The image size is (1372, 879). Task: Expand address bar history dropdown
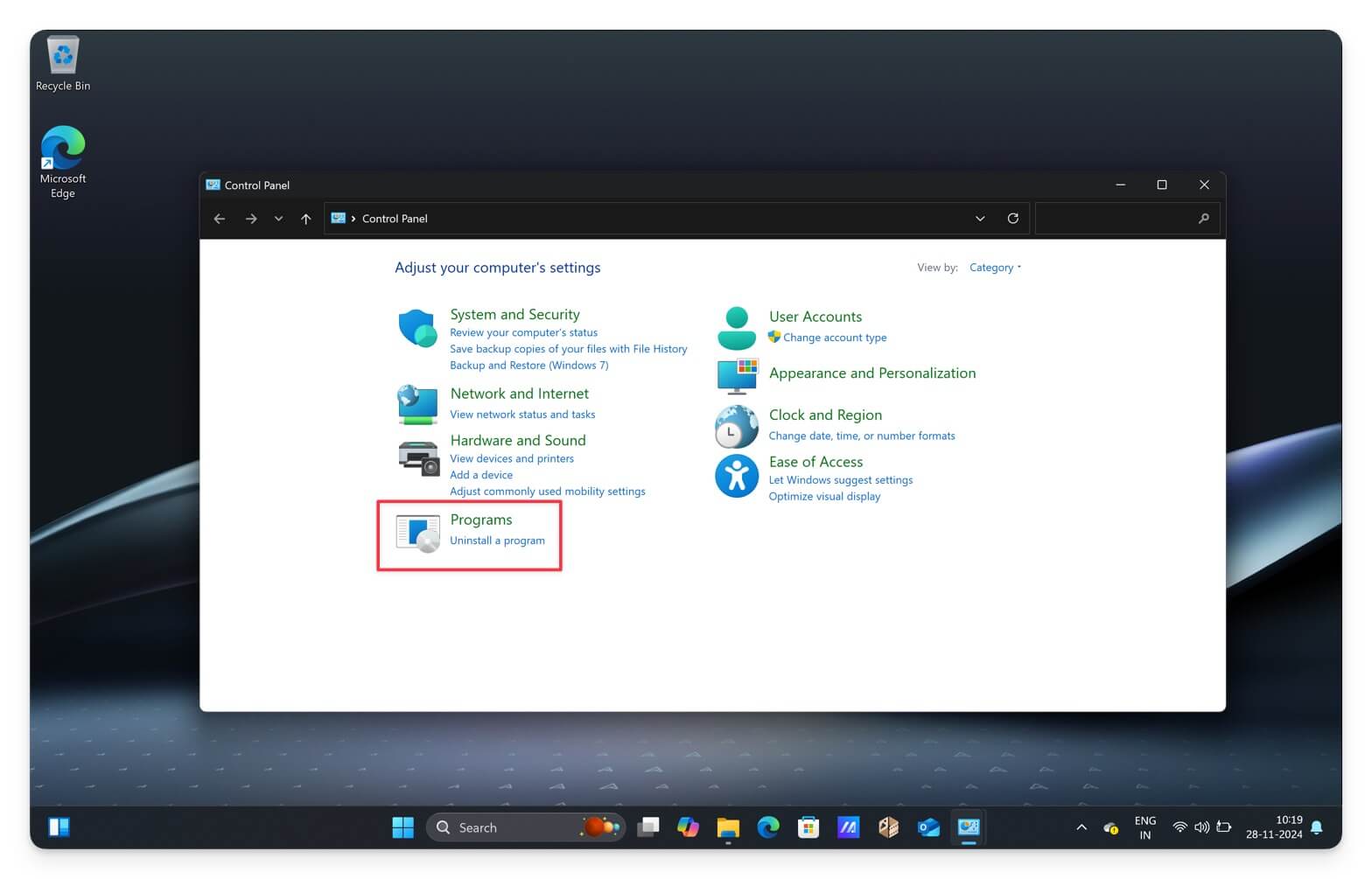(980, 219)
